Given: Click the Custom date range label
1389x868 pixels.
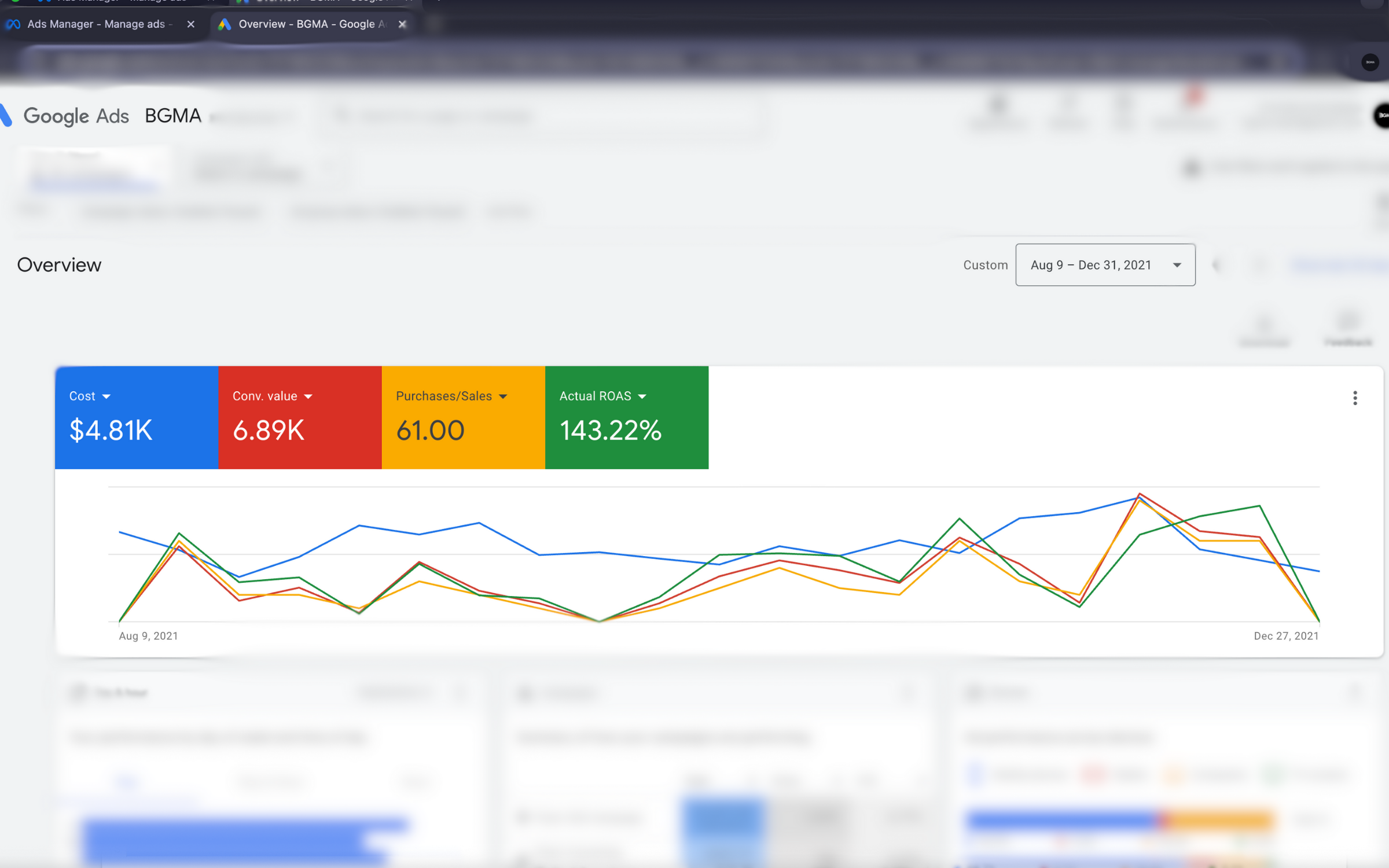Looking at the screenshot, I should pyautogui.click(x=986, y=264).
